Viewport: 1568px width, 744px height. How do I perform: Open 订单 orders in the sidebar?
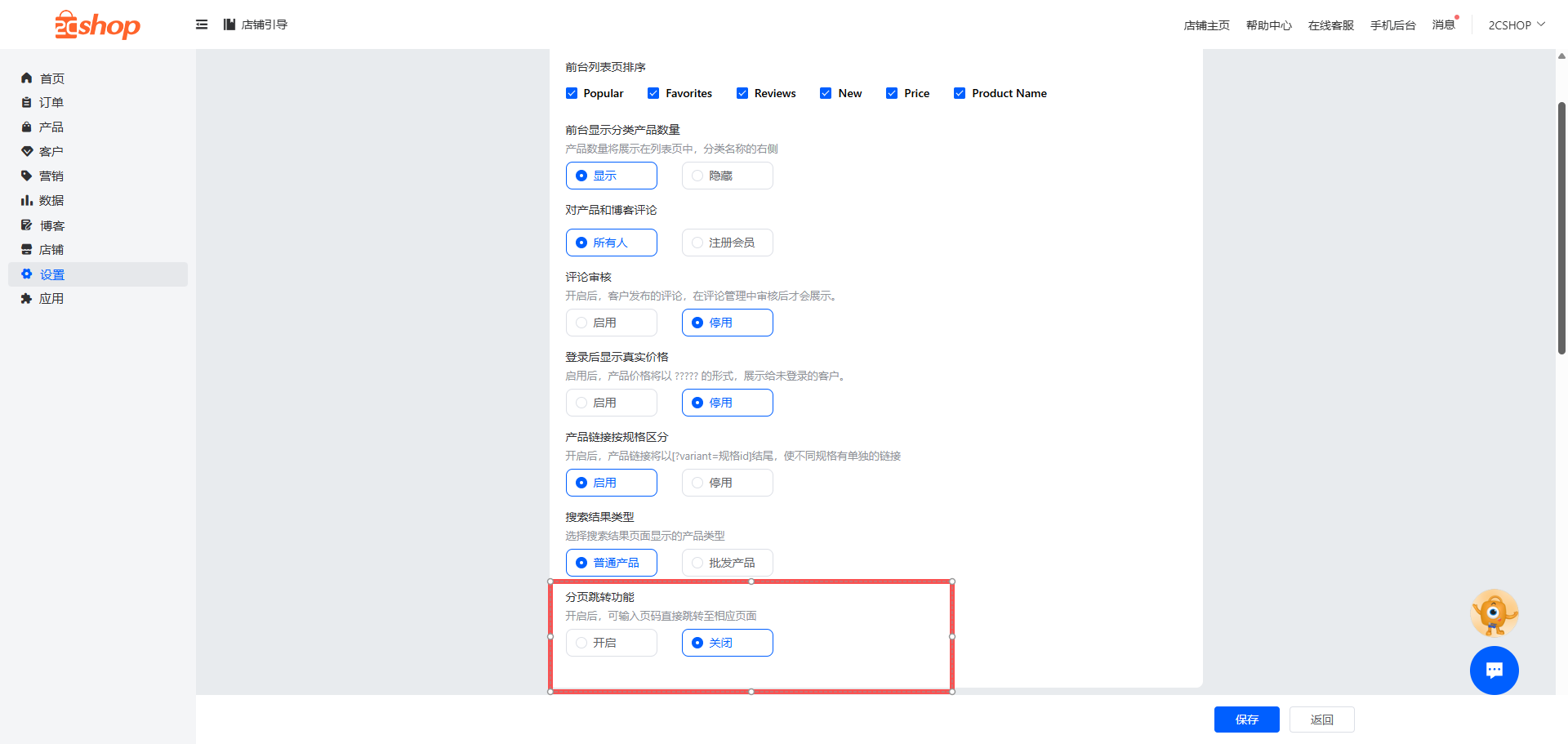click(x=51, y=103)
